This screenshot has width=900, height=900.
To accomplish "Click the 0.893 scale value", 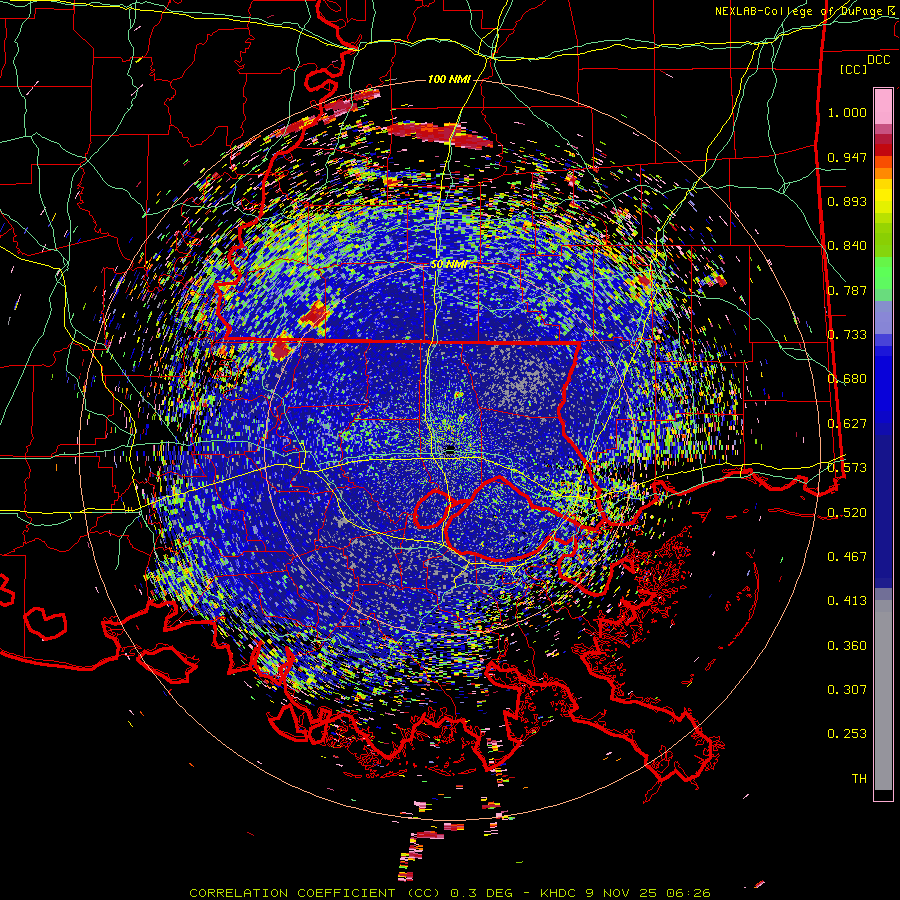I will (847, 201).
